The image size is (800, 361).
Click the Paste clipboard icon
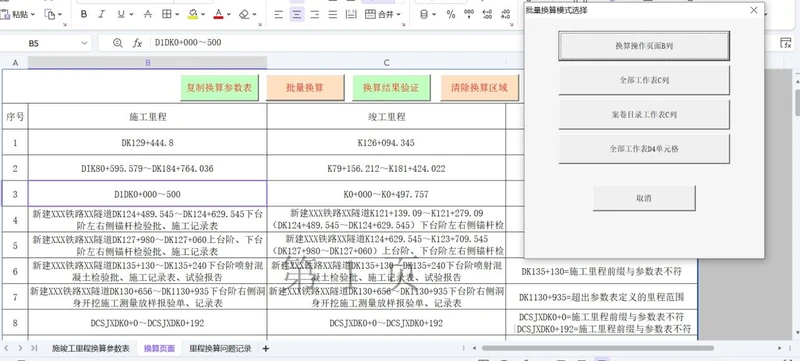(x=4, y=14)
